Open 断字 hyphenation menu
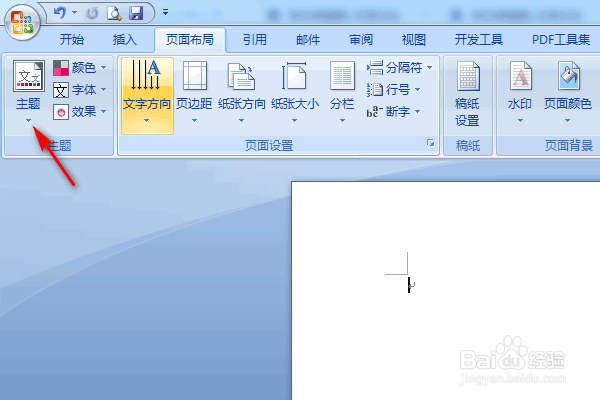Screen dimensions: 600x400 click(x=393, y=112)
